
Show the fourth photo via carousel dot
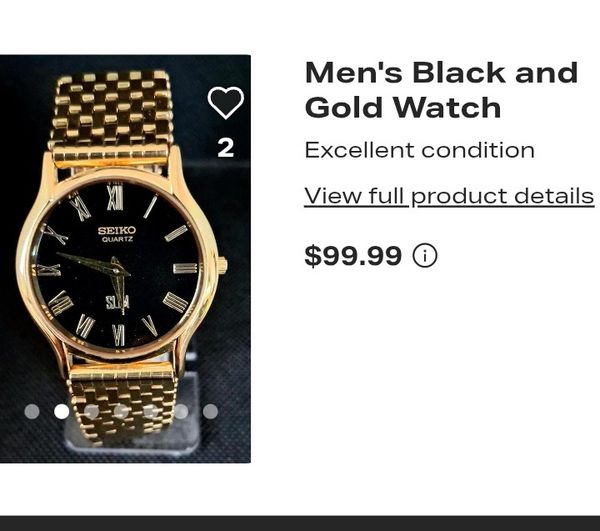(121, 412)
